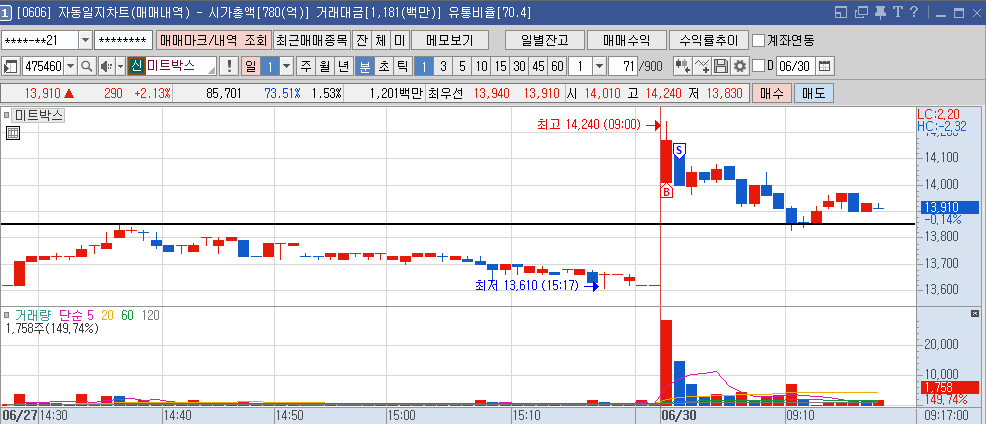This screenshot has width=986, height=424.
Task: Click the 수익률추이 button
Action: [709, 40]
